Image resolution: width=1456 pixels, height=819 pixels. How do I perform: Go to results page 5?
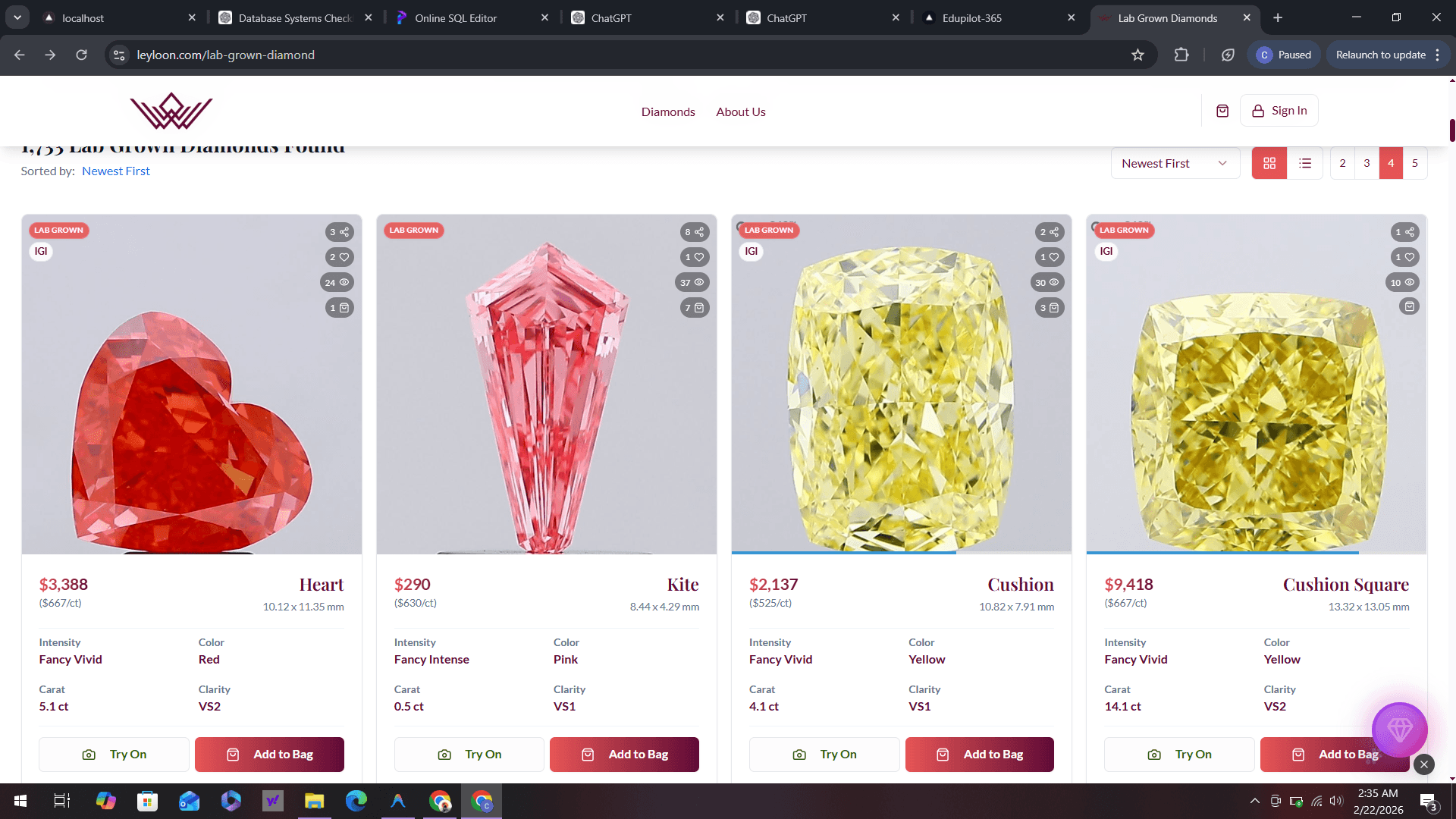(1415, 162)
